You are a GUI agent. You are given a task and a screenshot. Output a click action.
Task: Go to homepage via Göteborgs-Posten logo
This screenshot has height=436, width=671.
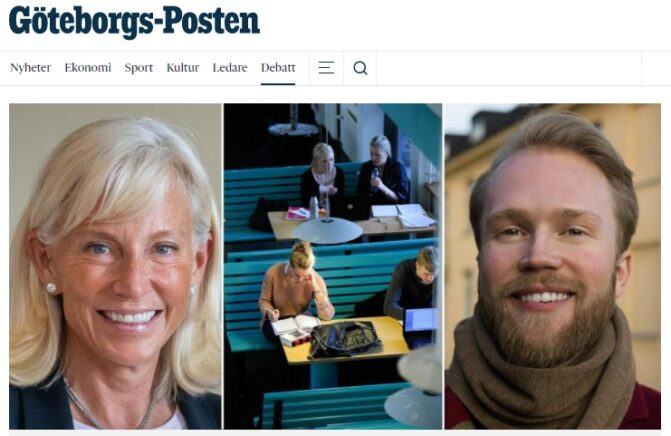134,22
